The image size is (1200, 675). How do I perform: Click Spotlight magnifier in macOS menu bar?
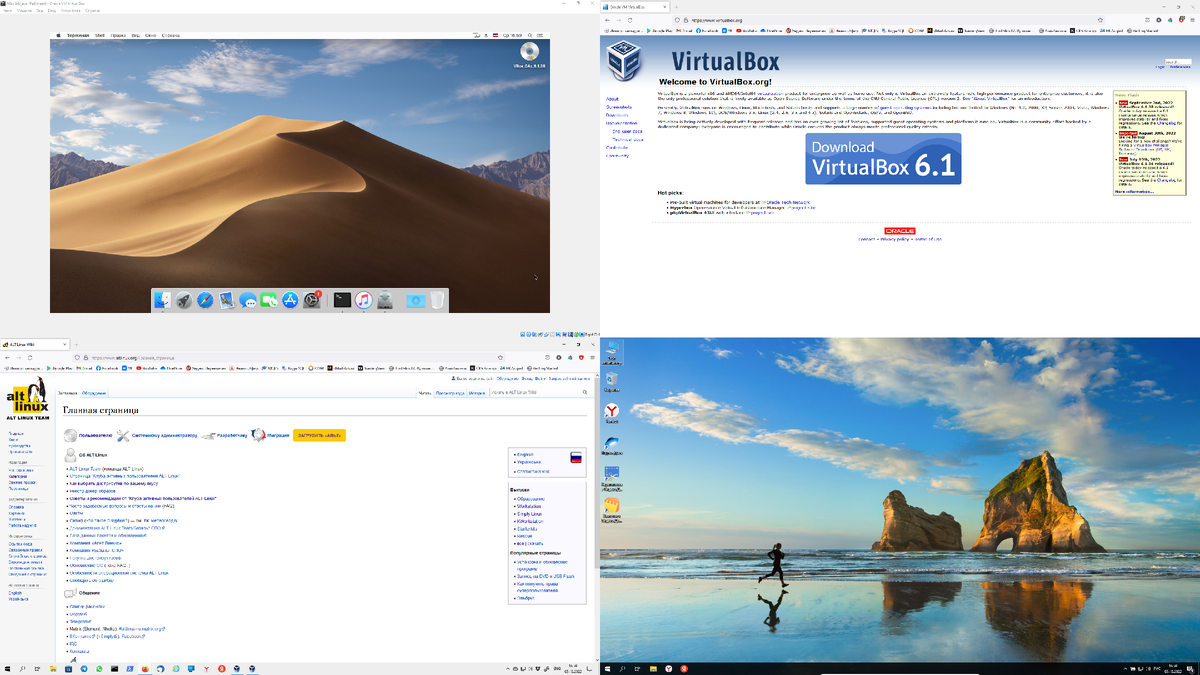tap(529, 35)
